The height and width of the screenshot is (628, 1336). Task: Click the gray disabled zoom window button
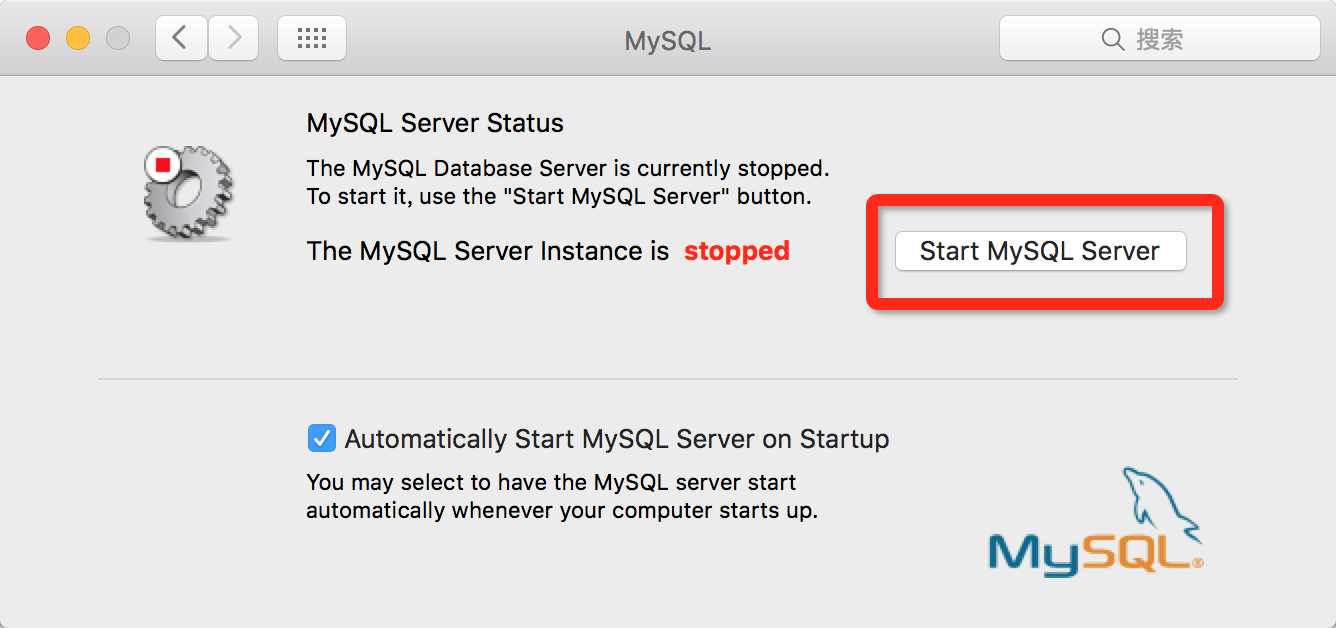click(118, 39)
